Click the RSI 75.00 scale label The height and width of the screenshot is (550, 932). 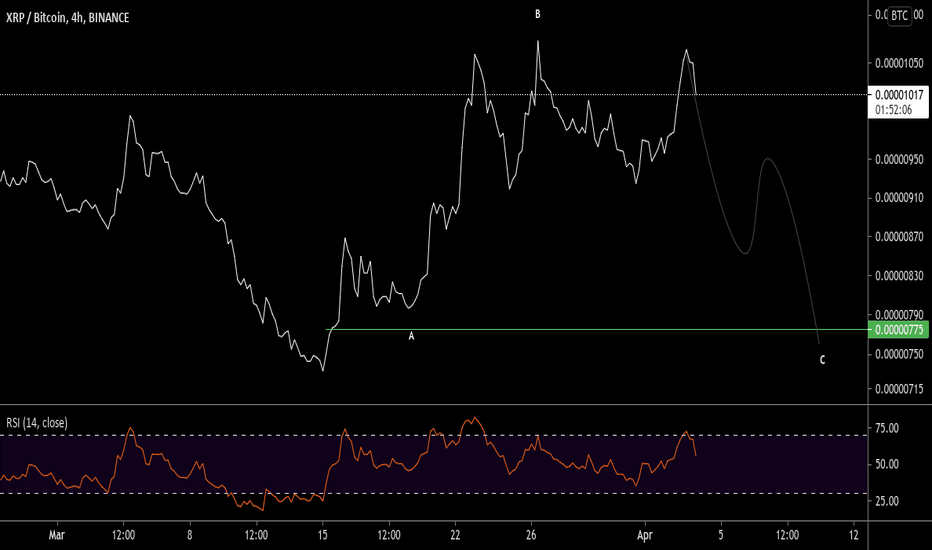click(x=887, y=428)
